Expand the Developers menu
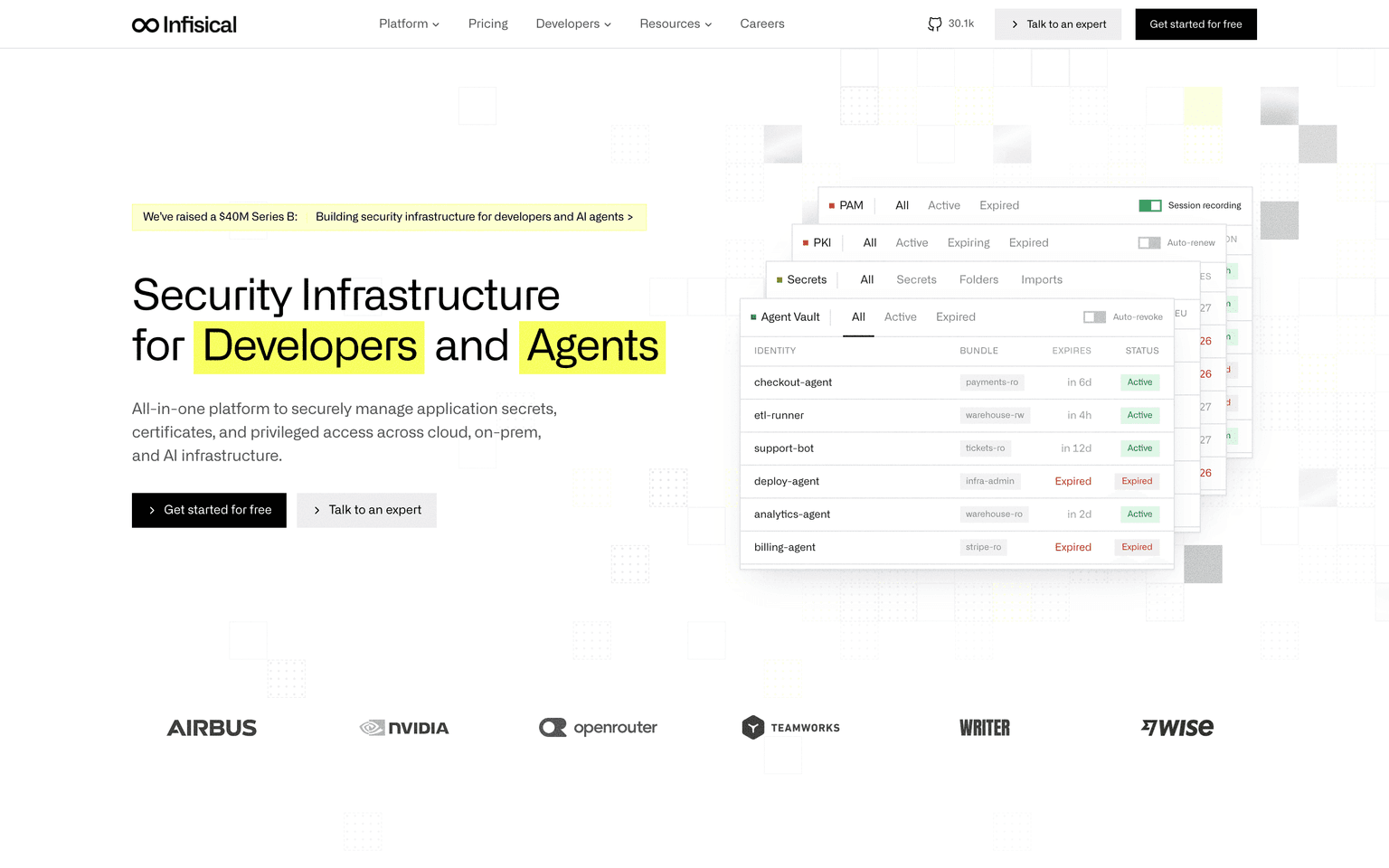 click(573, 24)
